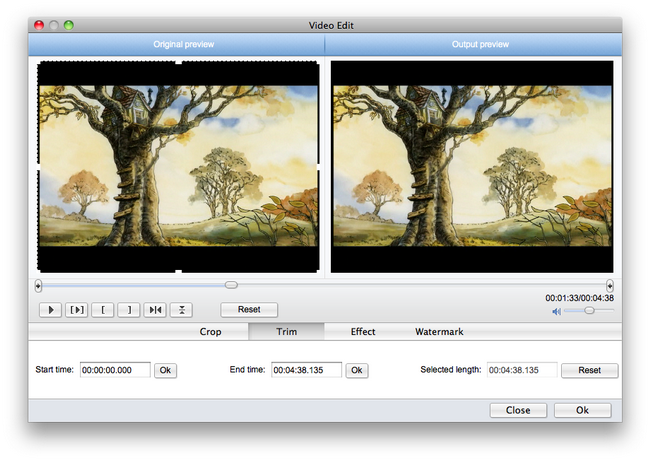
Task: Click the Output preview header
Action: pyautogui.click(x=480, y=44)
